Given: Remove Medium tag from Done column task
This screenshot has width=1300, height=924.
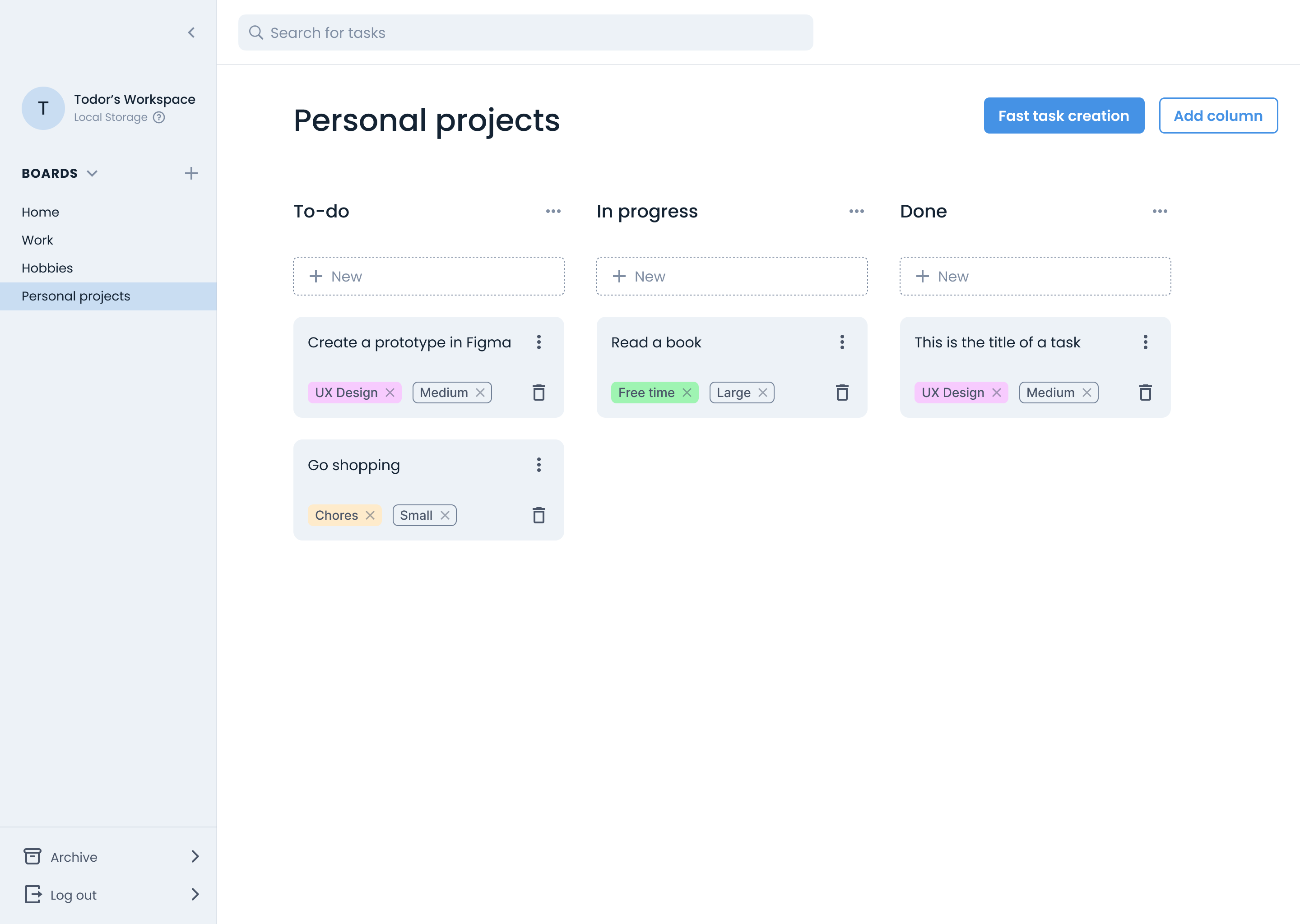Looking at the screenshot, I should [x=1087, y=393].
